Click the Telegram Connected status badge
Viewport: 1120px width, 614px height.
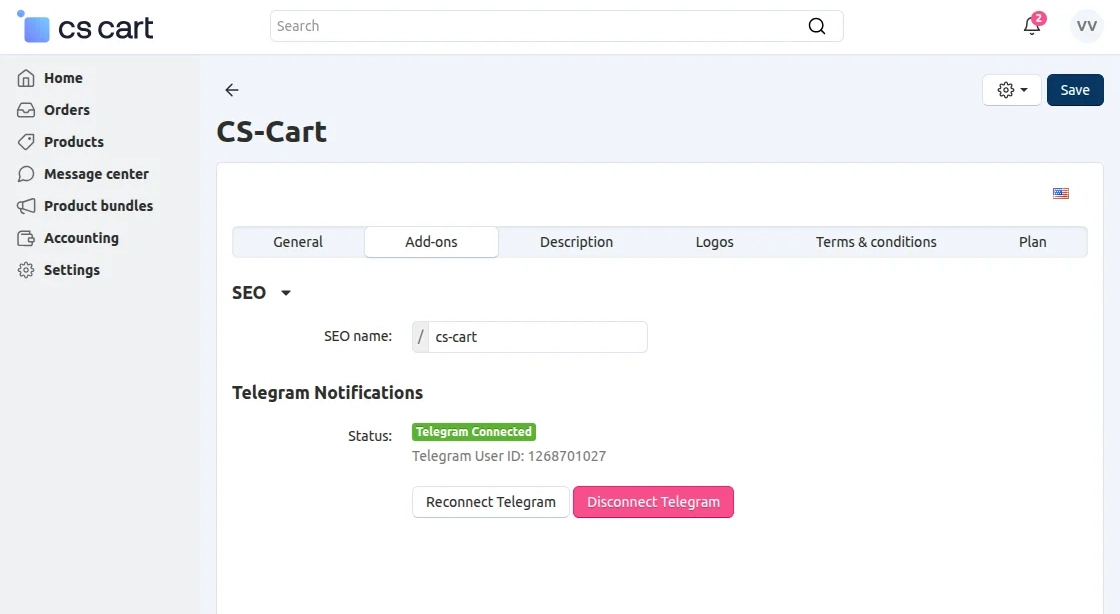(474, 432)
